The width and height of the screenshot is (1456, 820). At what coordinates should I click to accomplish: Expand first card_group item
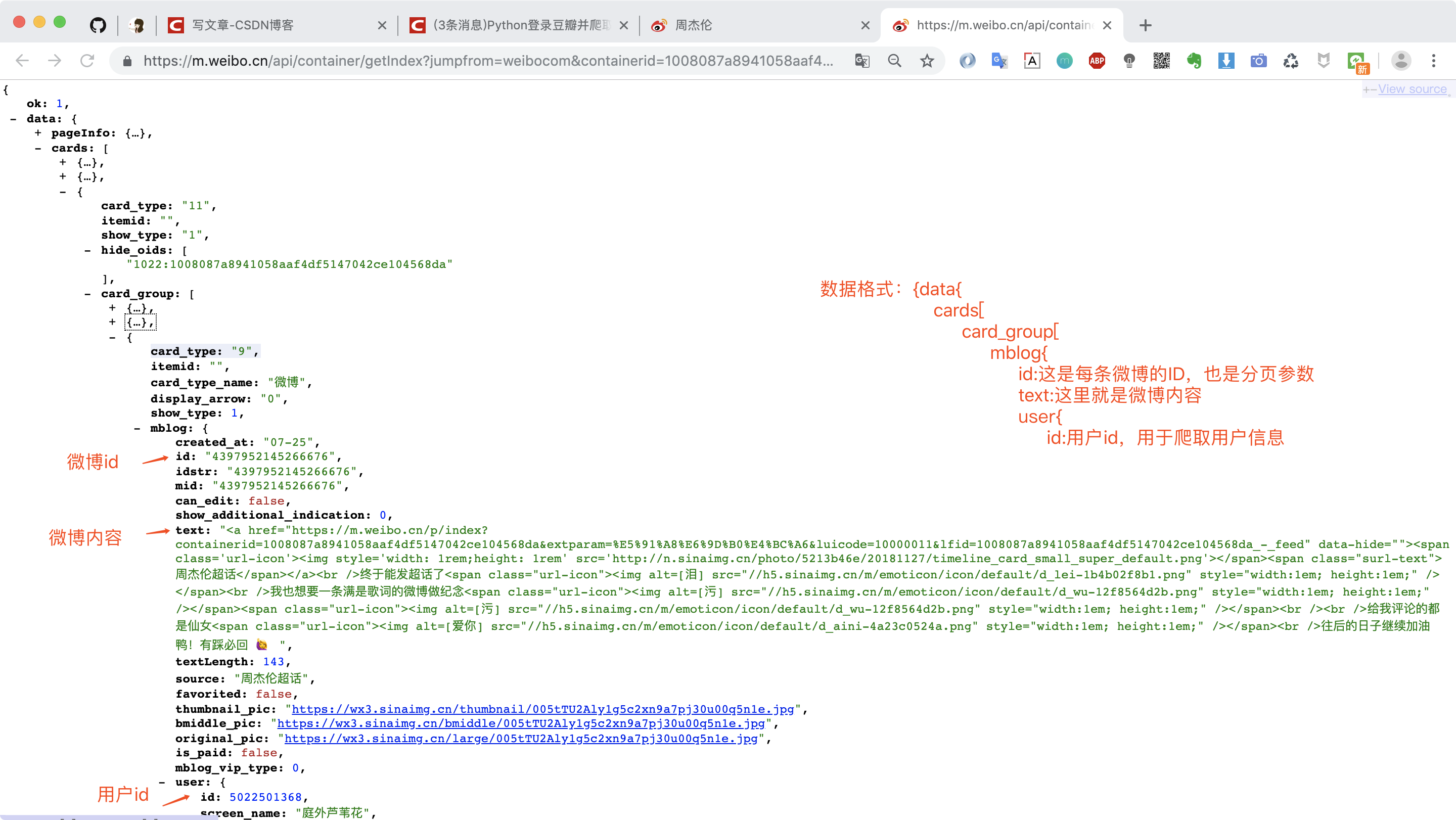(x=112, y=307)
